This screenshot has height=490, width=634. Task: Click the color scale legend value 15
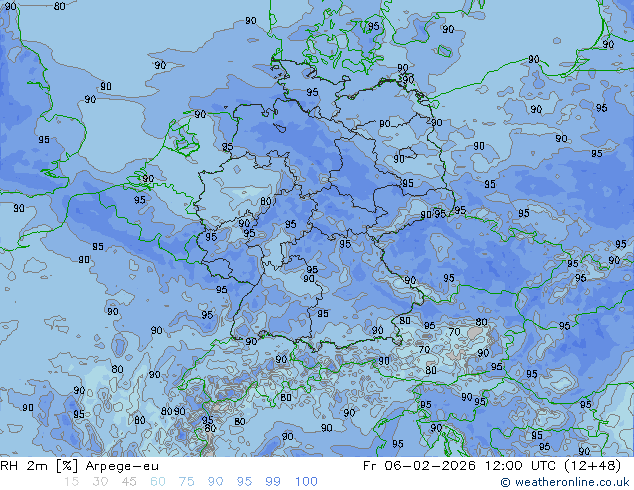[x=72, y=482]
